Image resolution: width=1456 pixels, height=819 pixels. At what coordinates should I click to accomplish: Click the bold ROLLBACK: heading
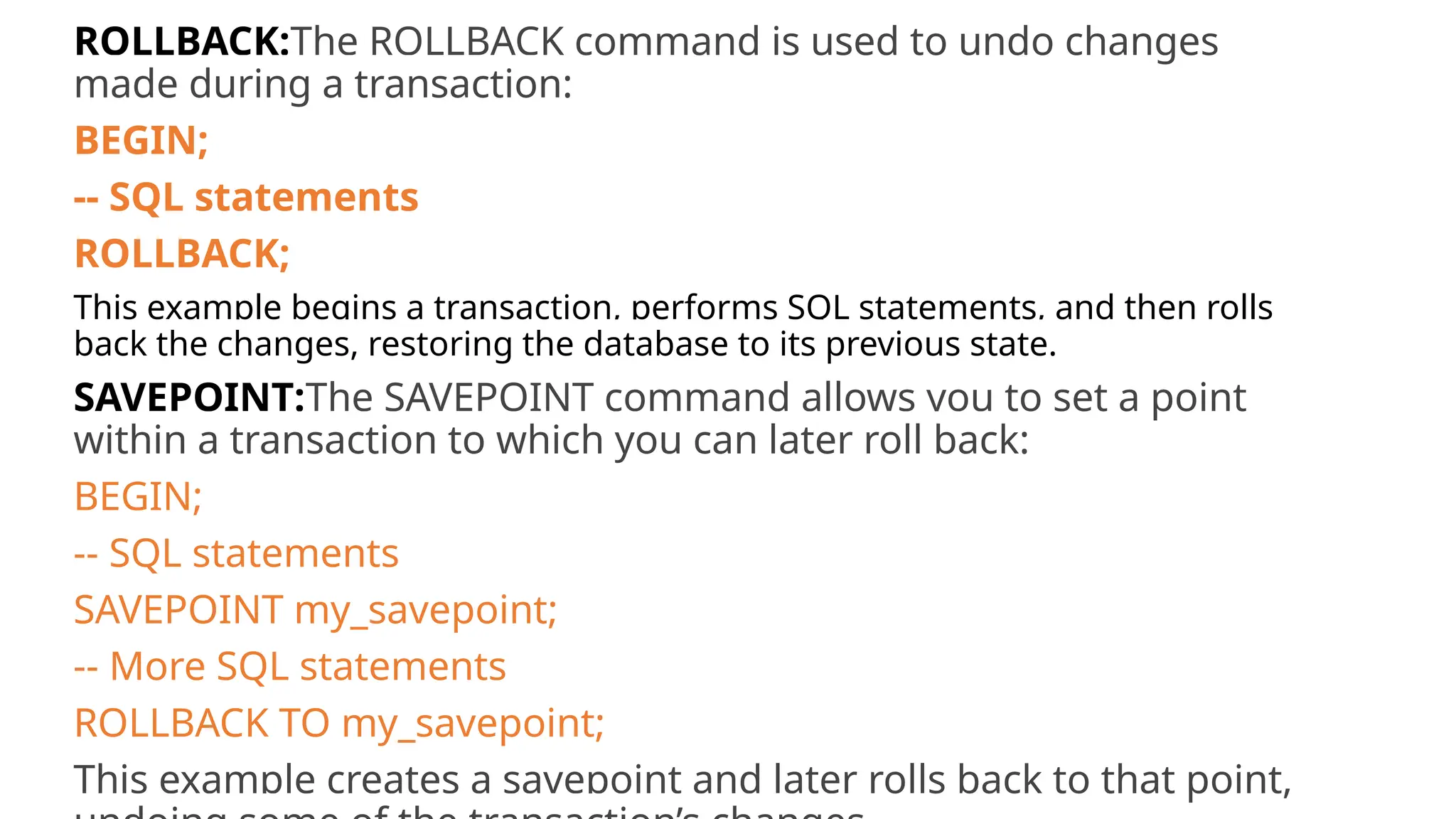182,41
